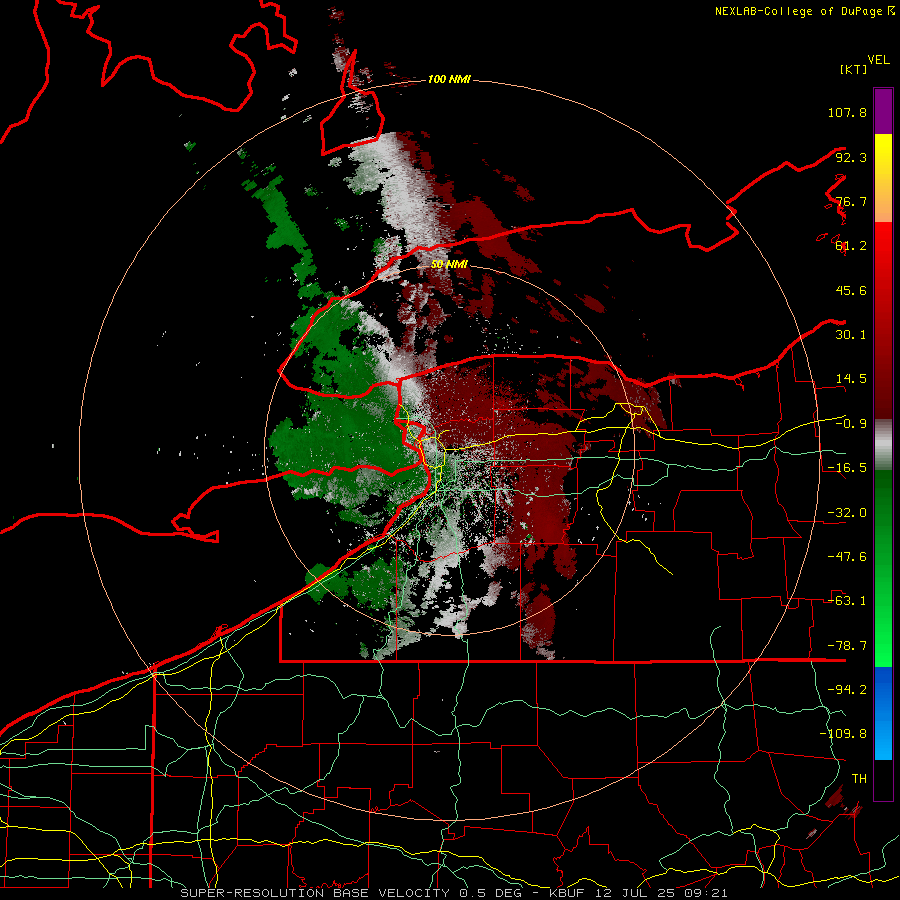Click the 92.3 legend value
The width and height of the screenshot is (900, 900).
851,157
